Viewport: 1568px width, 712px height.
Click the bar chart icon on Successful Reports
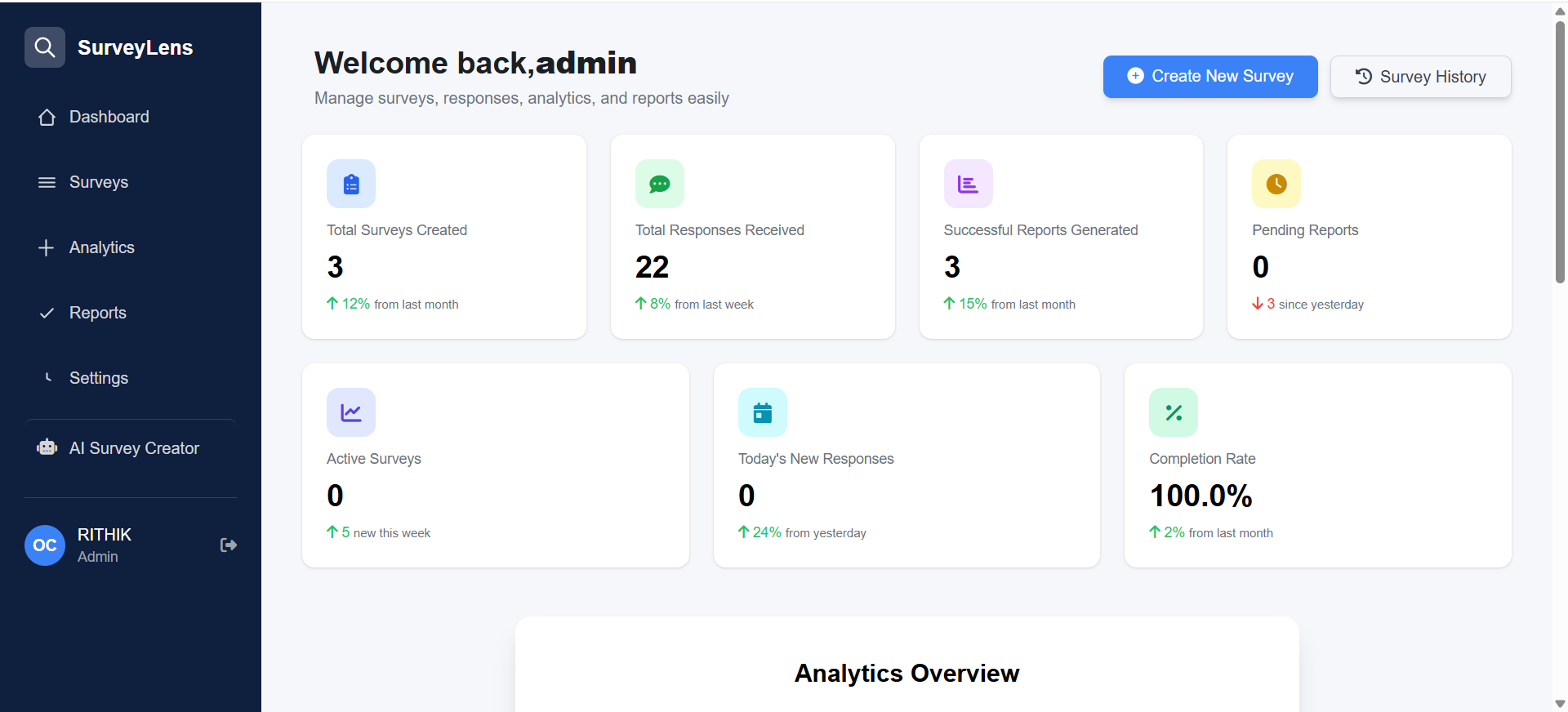point(968,184)
